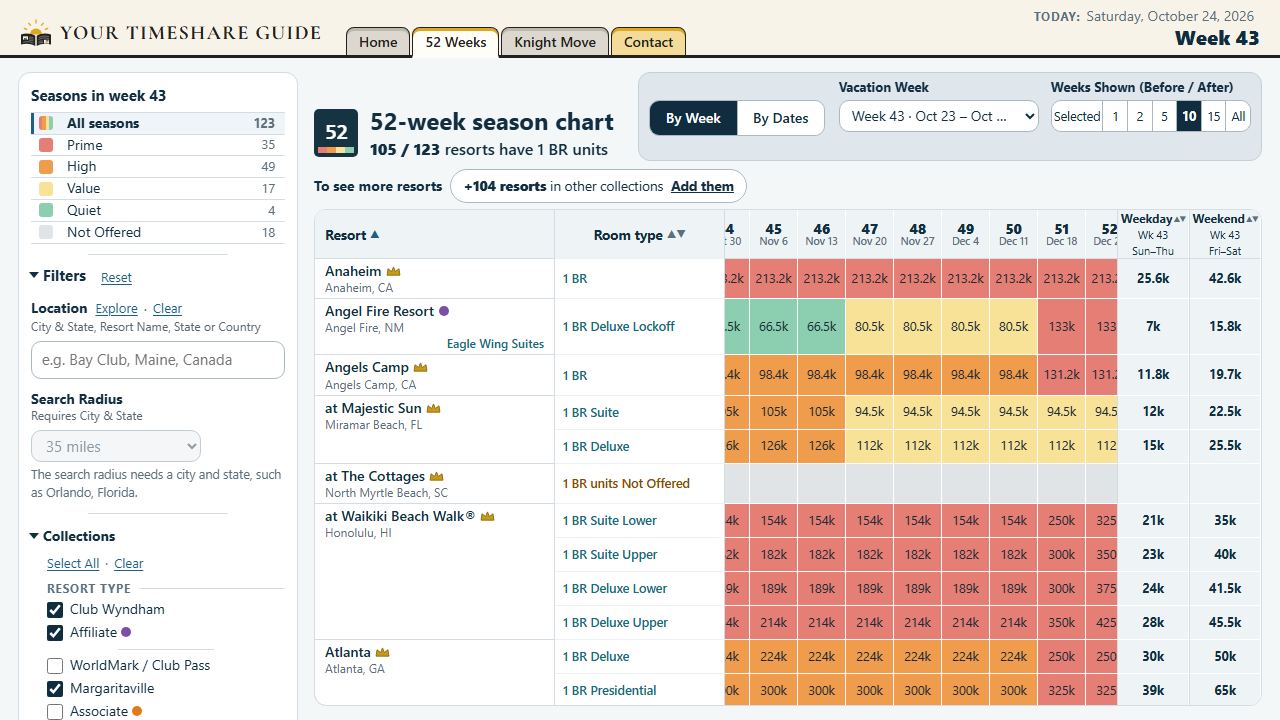Check the Associate checkbox
The image size is (1280, 720).
(x=55, y=711)
